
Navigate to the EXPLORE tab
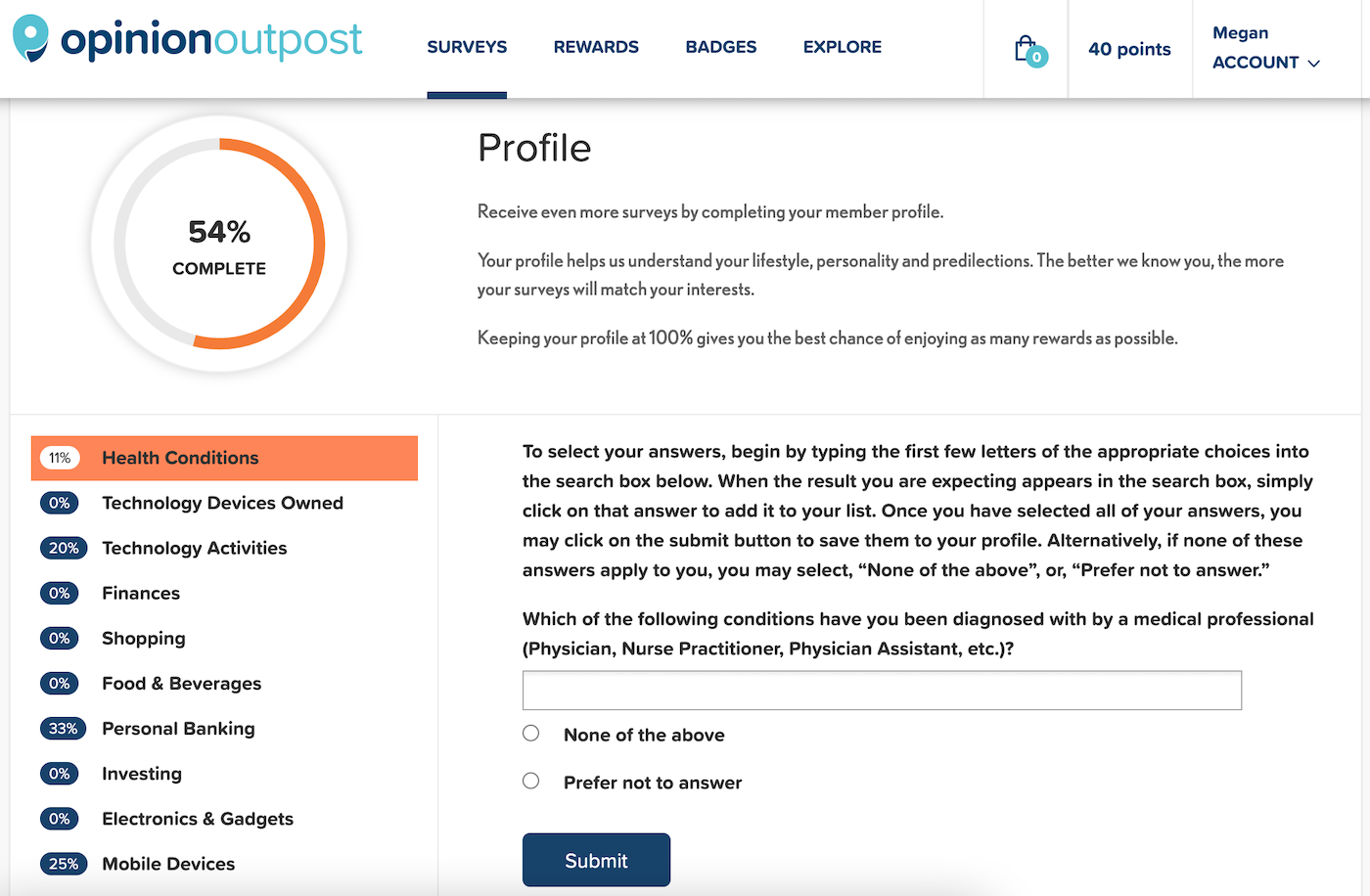842,46
